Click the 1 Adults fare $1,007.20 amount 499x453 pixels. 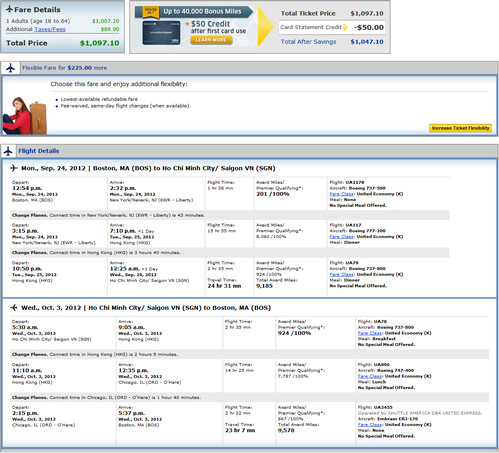(106, 21)
